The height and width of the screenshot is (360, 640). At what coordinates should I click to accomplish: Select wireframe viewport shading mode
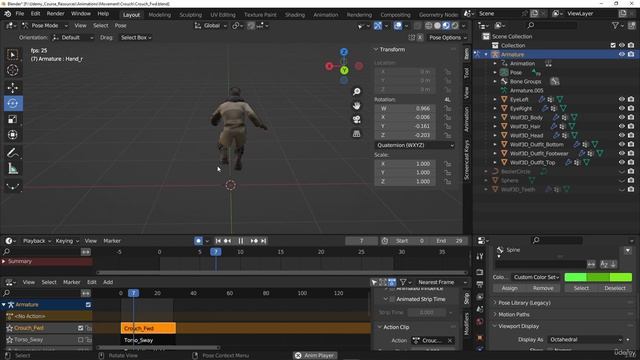tap(429, 26)
